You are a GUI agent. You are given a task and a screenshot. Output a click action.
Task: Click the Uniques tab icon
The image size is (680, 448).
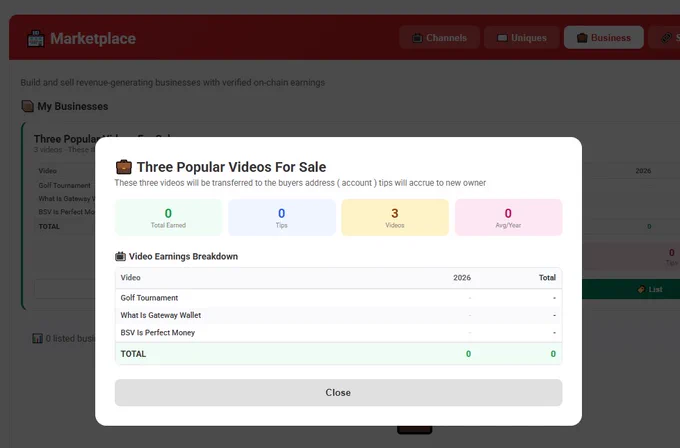[502, 38]
